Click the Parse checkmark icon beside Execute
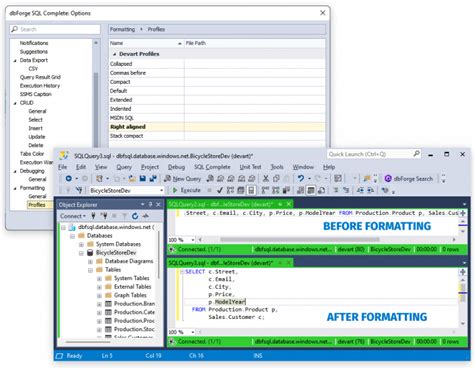The height and width of the screenshot is (370, 474). (x=220, y=190)
